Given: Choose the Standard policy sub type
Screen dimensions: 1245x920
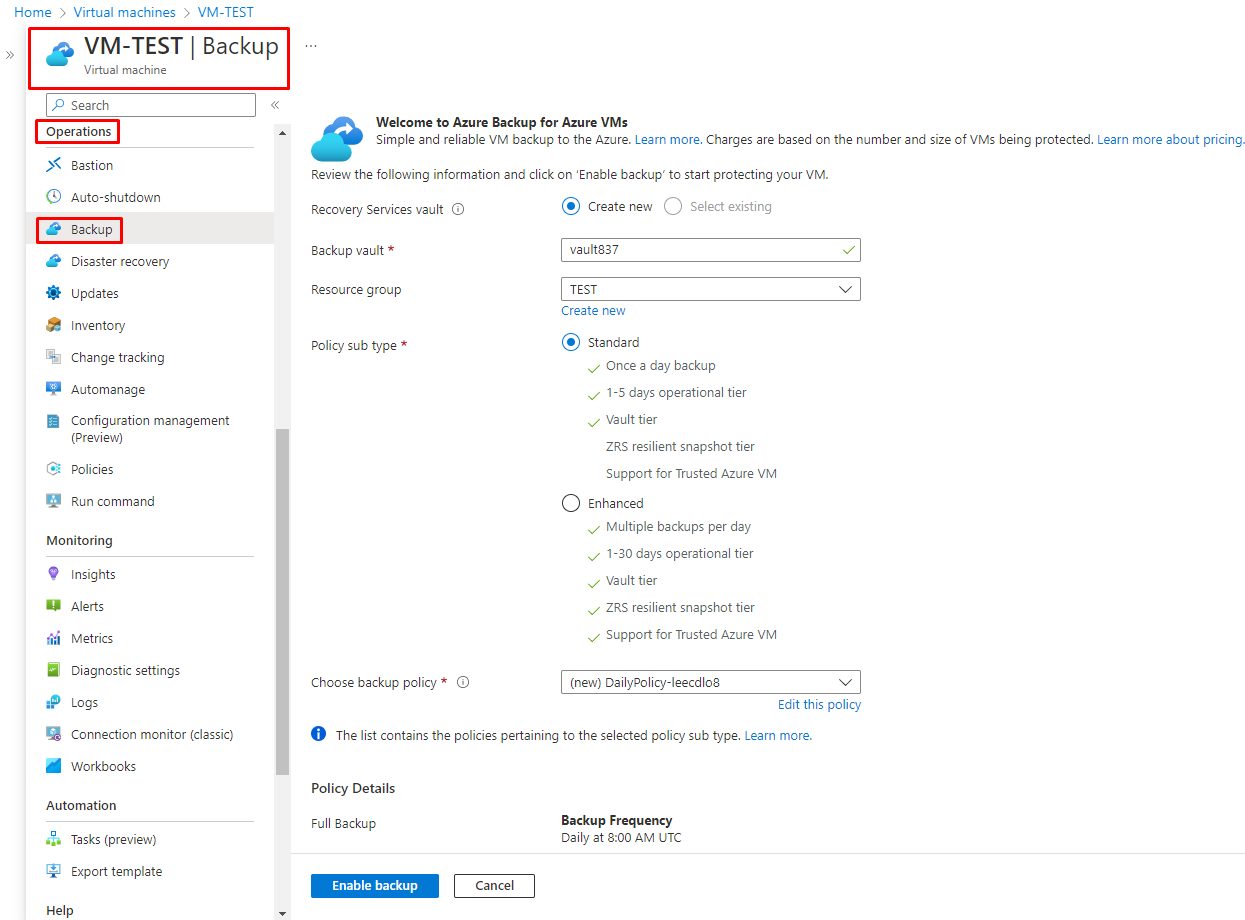Looking at the screenshot, I should point(571,343).
